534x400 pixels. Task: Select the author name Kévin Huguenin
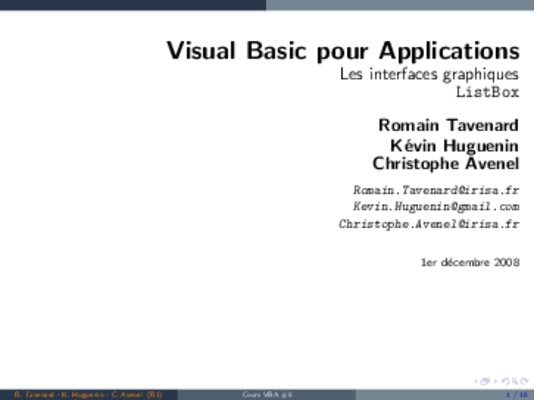click(455, 146)
